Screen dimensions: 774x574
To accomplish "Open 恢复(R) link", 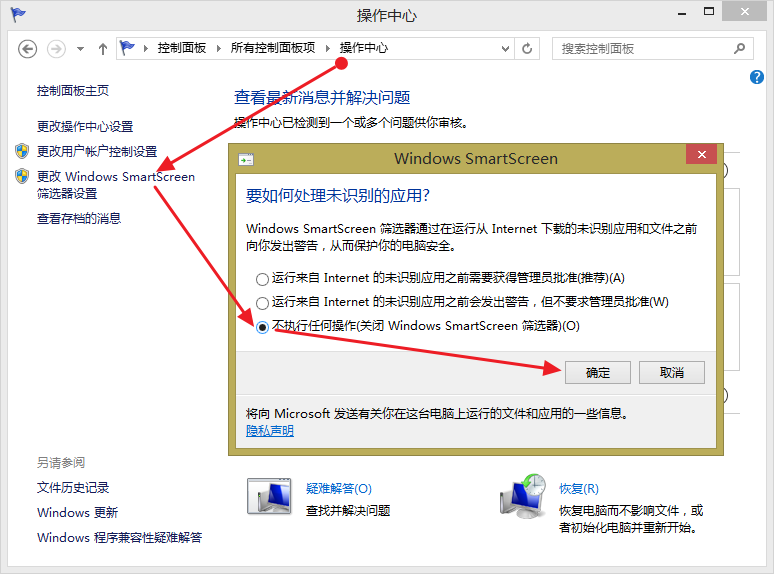I will click(x=579, y=489).
